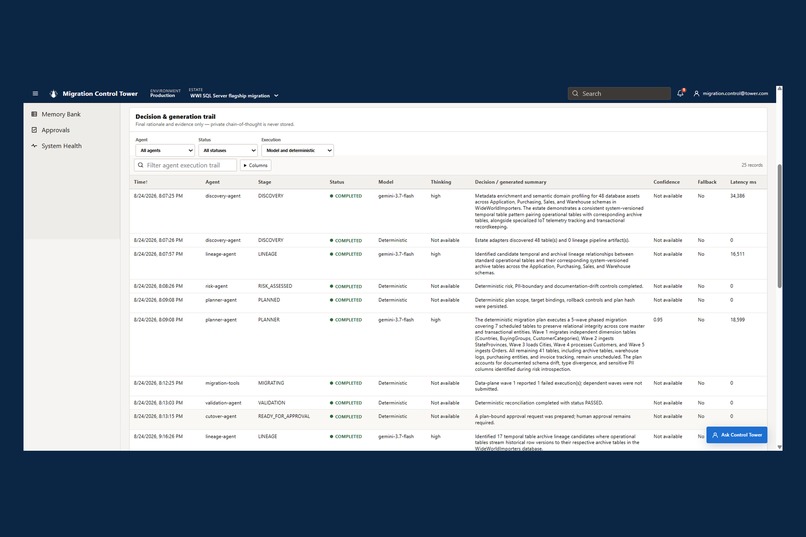This screenshot has width=806, height=537.
Task: Open the hamburger navigation menu
Action: point(35,94)
